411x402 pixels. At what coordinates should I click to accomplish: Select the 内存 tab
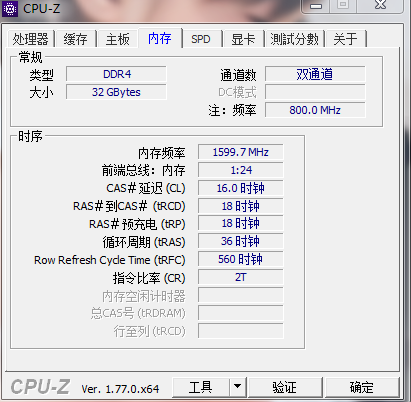click(x=160, y=38)
